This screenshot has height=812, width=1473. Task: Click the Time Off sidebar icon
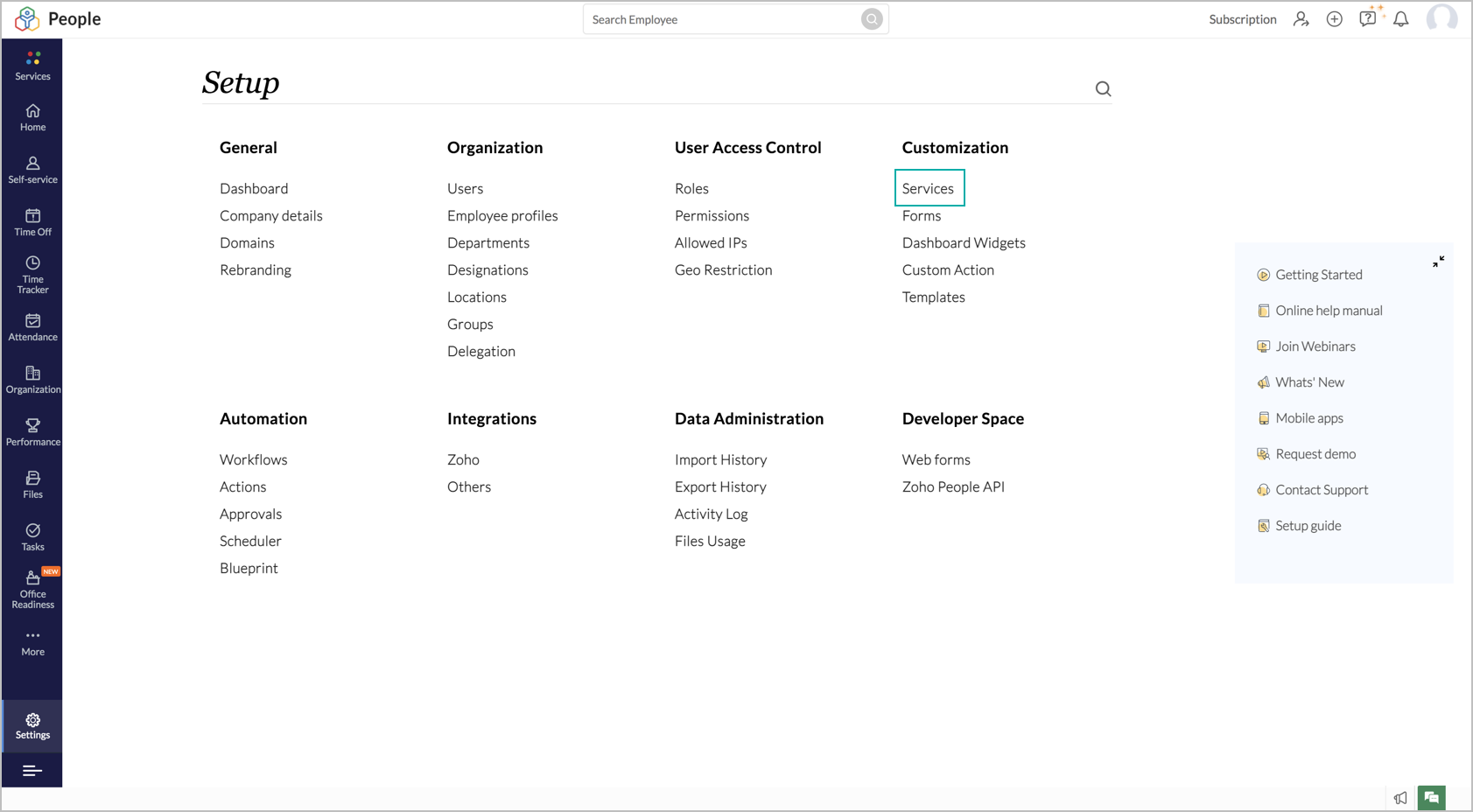(32, 220)
